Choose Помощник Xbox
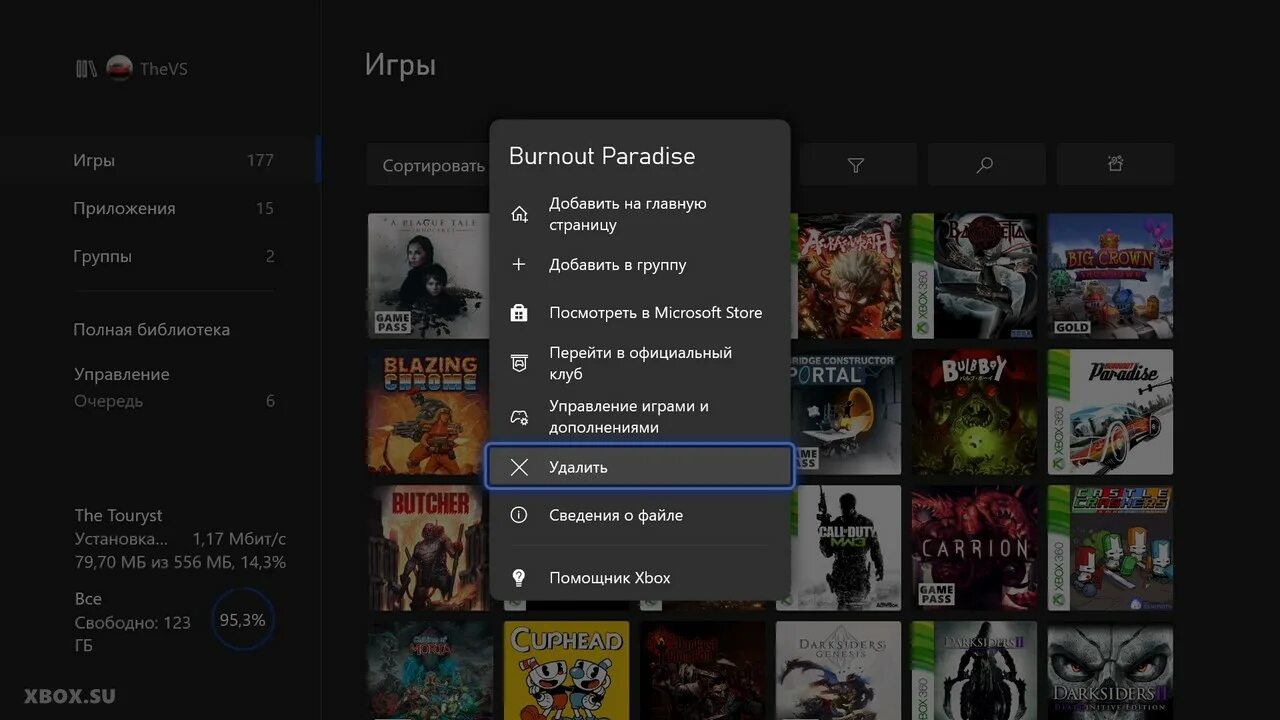Image resolution: width=1280 pixels, height=720 pixels. 640,578
